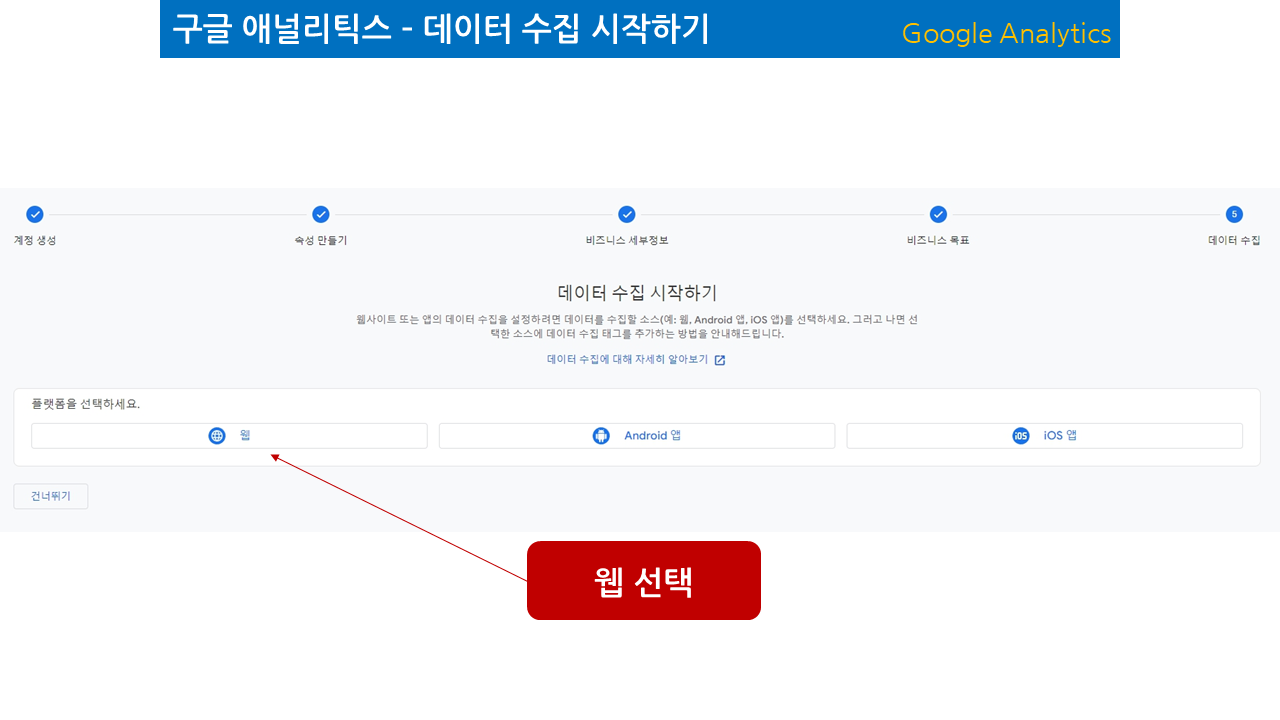The height and width of the screenshot is (720, 1280).
Task: Click the 플랫폼을 선택하세요. label
Action: click(x=86, y=405)
